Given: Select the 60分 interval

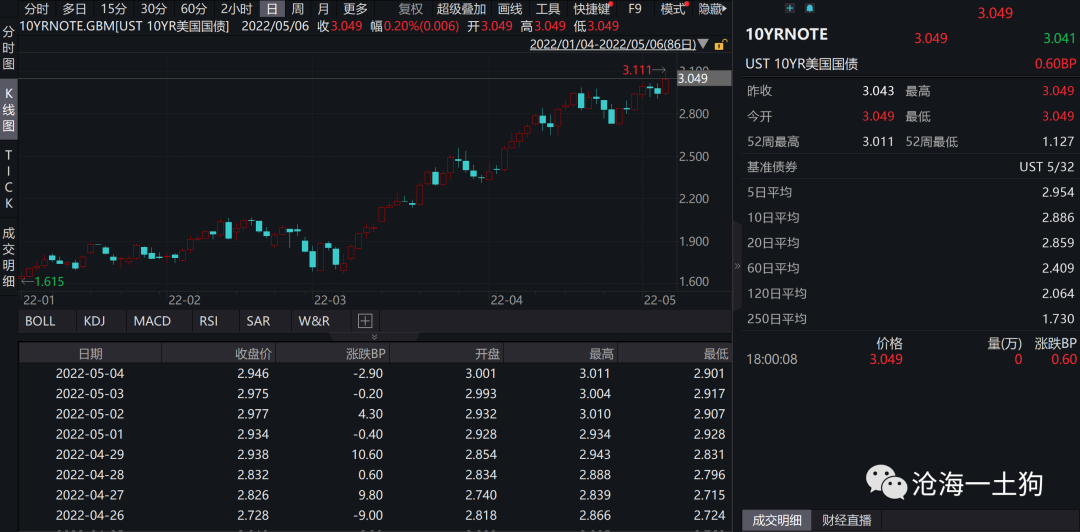Looking at the screenshot, I should 194,10.
